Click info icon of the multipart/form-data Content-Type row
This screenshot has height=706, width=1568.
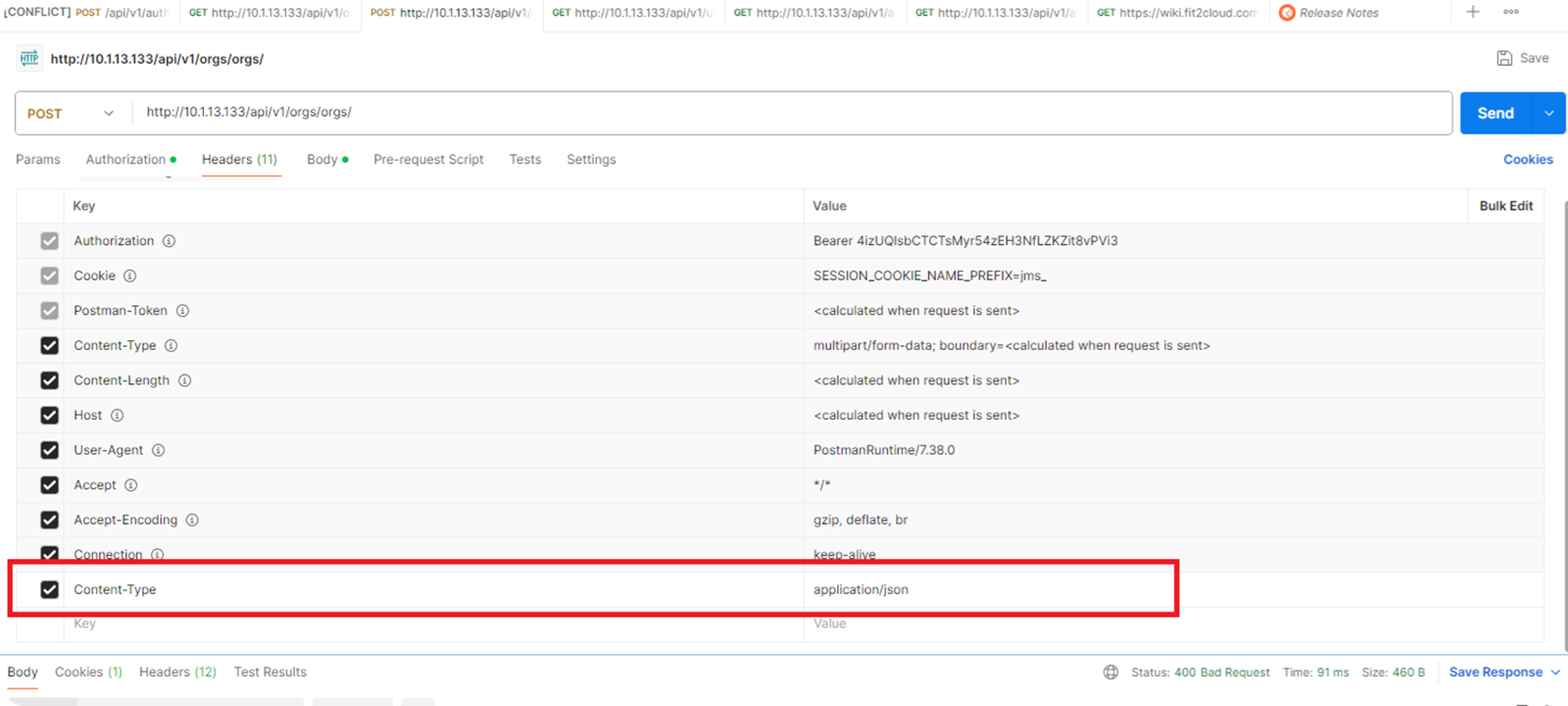[171, 346]
